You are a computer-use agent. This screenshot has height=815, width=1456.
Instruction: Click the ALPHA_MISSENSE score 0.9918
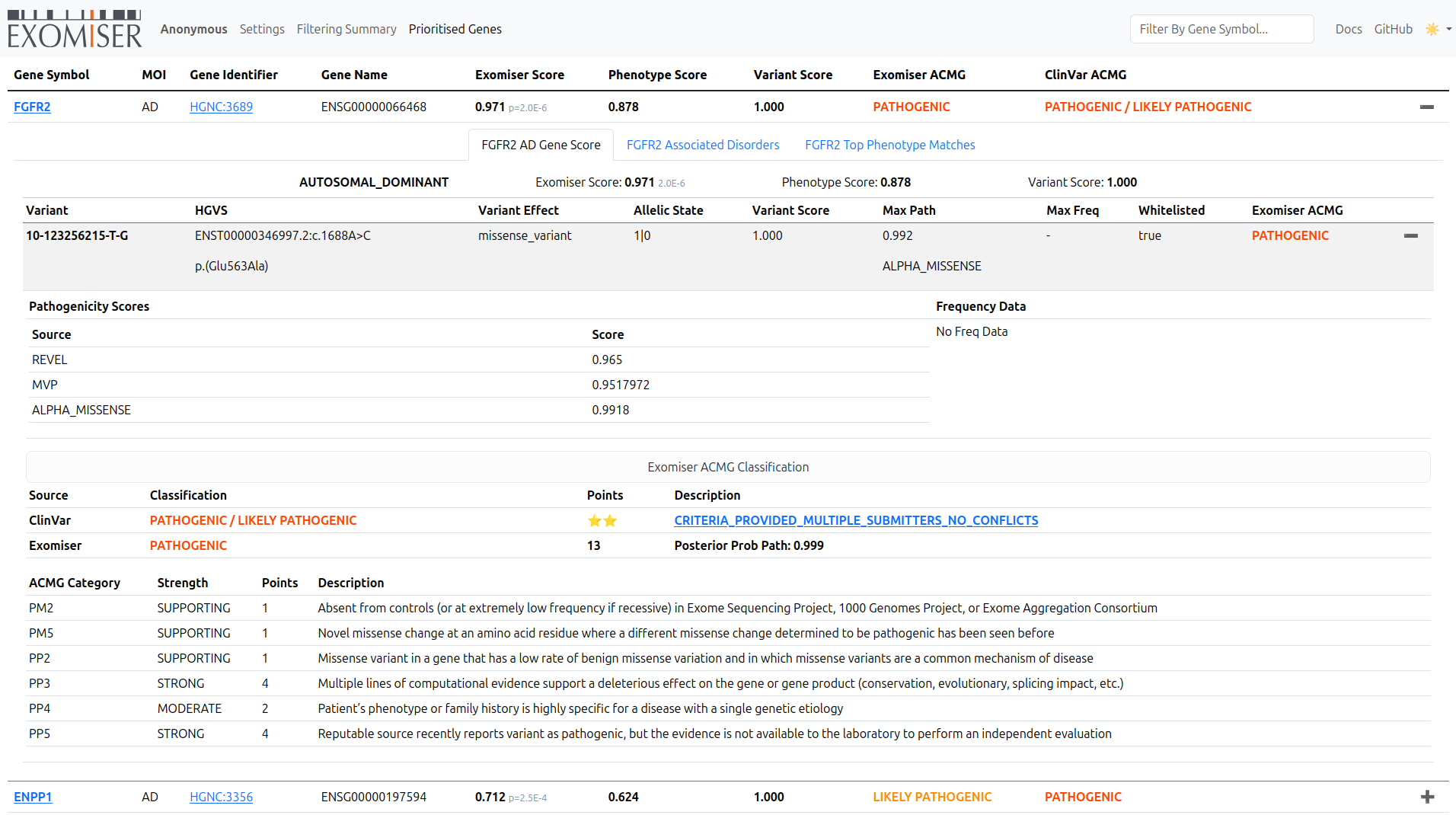tap(611, 410)
